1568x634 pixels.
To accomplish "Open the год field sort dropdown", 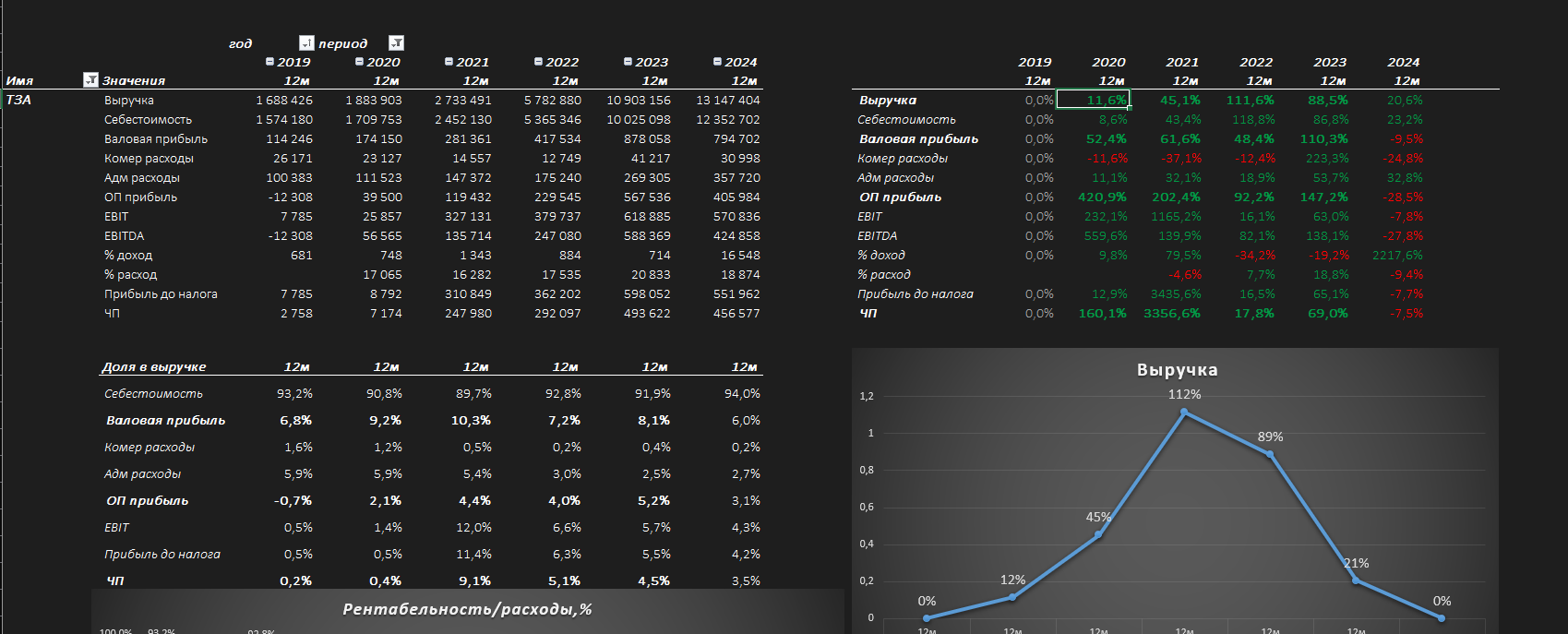I will (306, 42).
